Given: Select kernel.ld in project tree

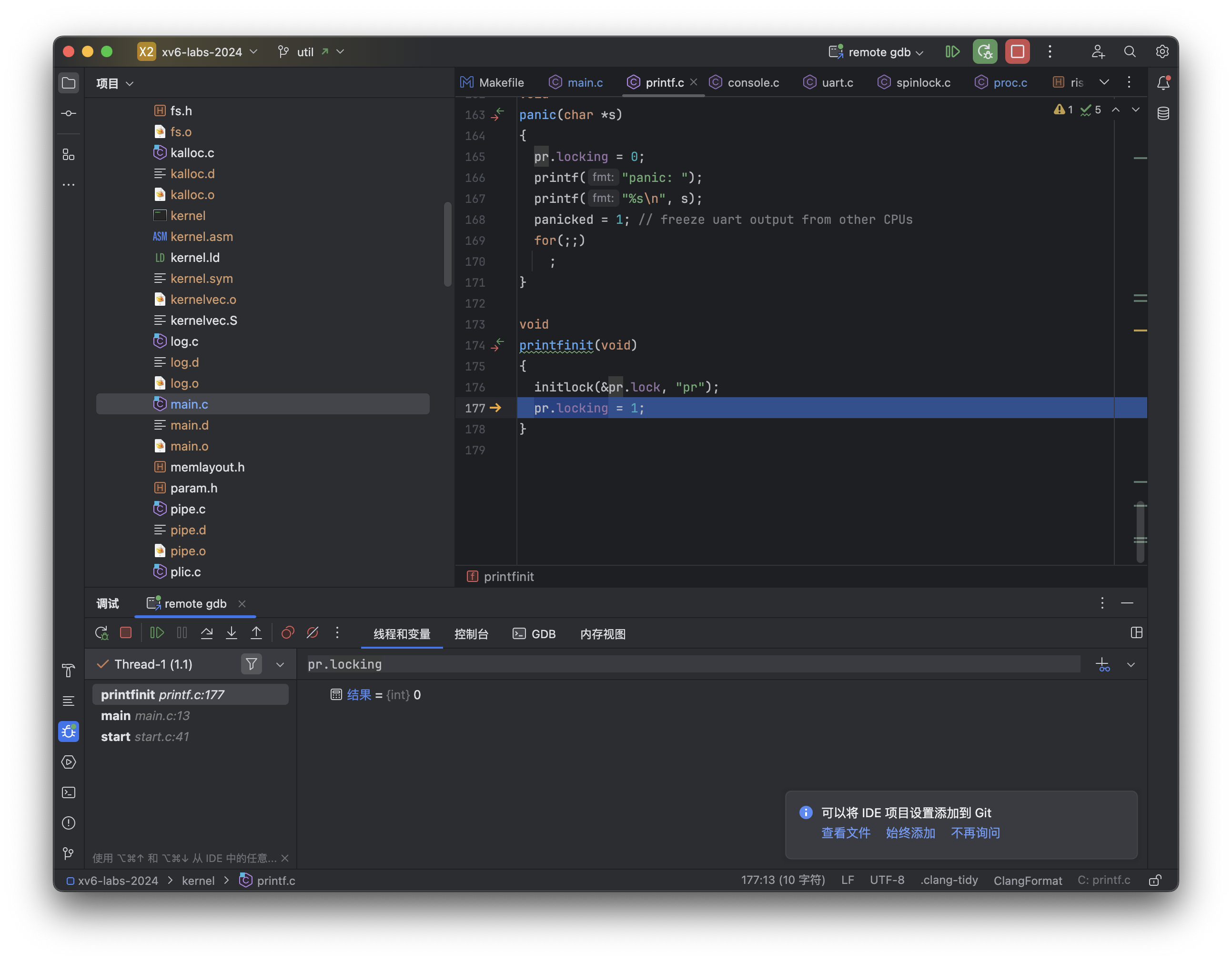Looking at the screenshot, I should [195, 258].
